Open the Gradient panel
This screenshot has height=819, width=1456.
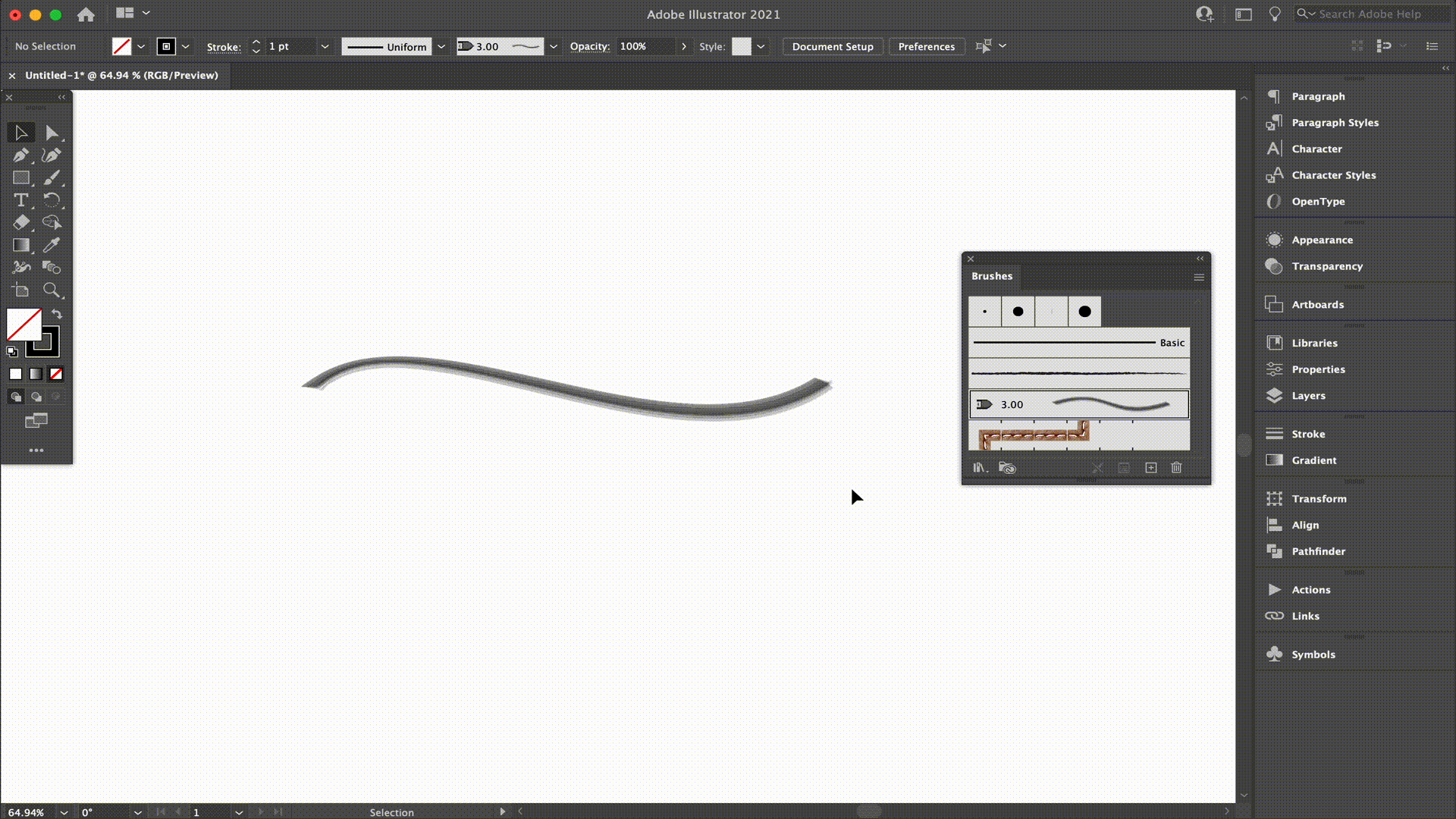pos(1313,460)
